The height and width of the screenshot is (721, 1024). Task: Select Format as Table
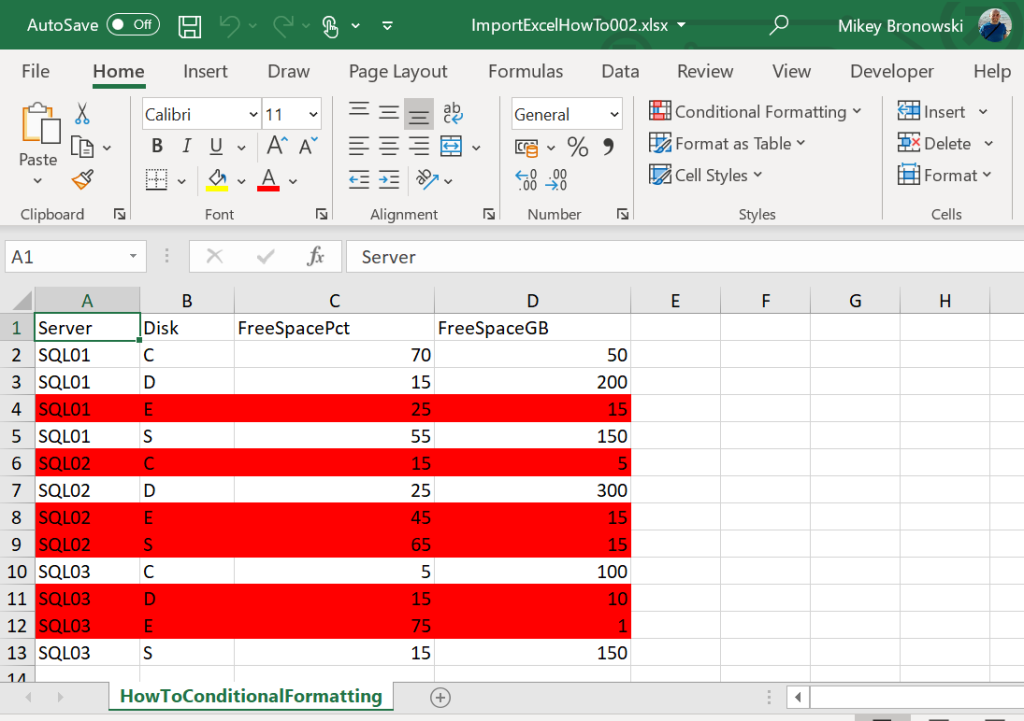point(727,143)
